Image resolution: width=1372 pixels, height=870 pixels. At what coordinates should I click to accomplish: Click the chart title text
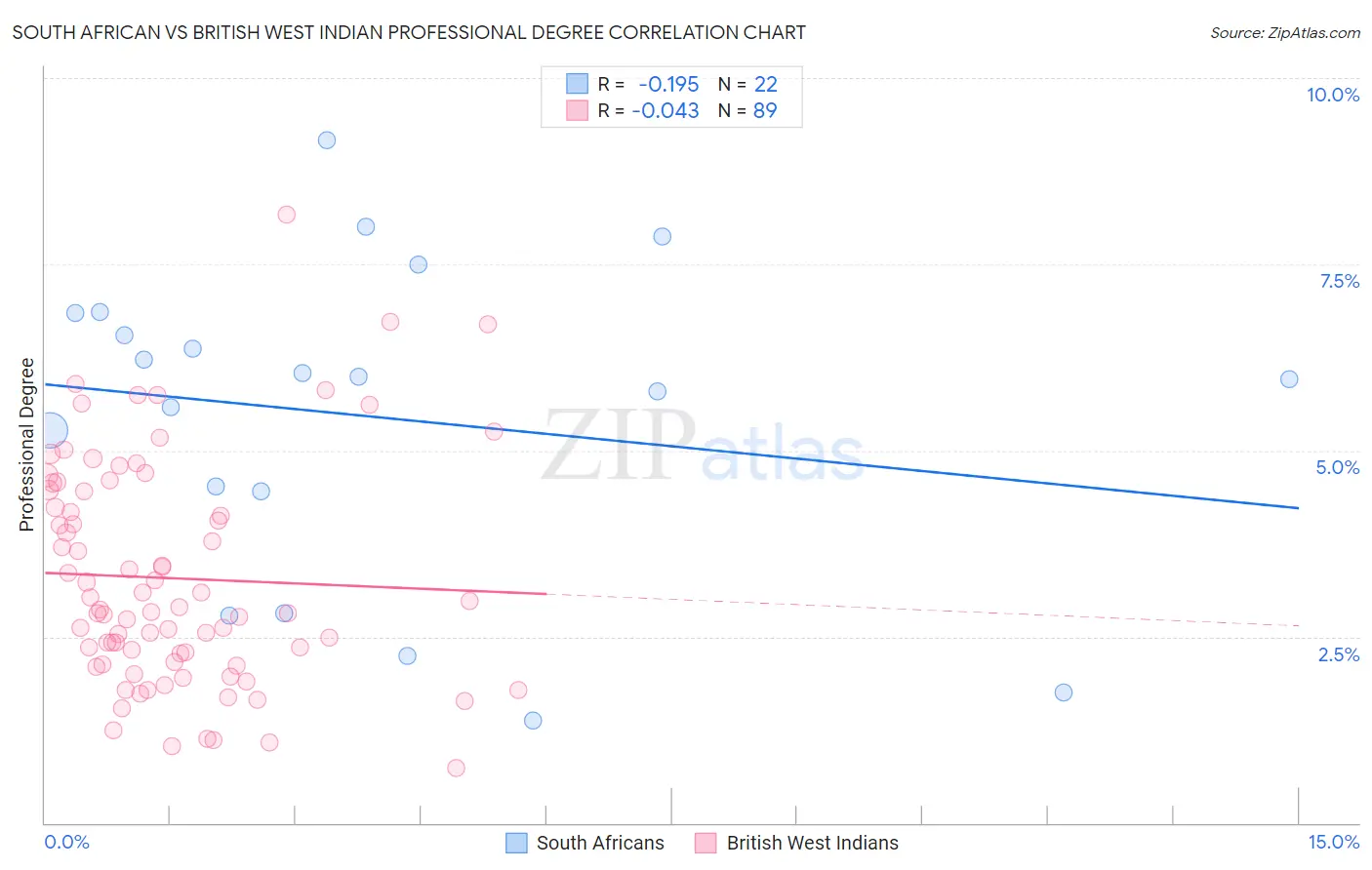tap(409, 32)
